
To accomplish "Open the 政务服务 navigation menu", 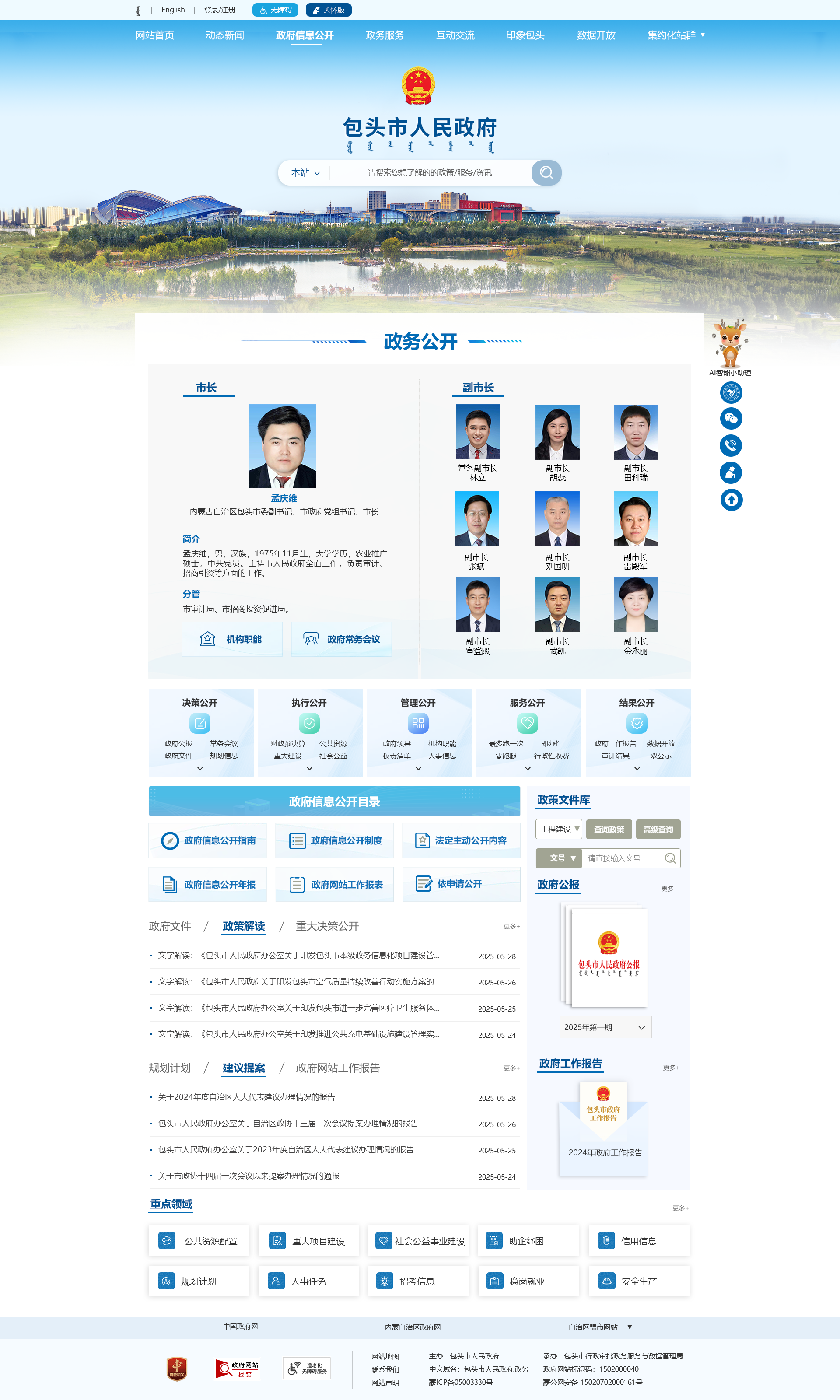I will click(x=384, y=35).
